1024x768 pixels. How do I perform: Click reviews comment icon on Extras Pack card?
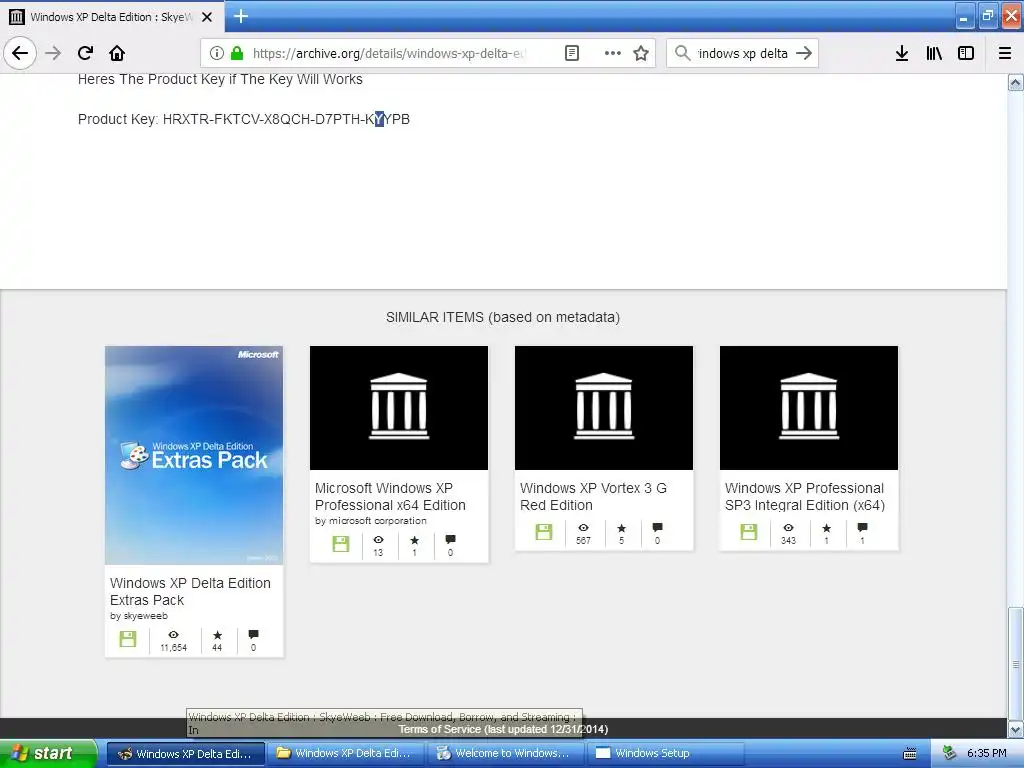[x=253, y=635]
